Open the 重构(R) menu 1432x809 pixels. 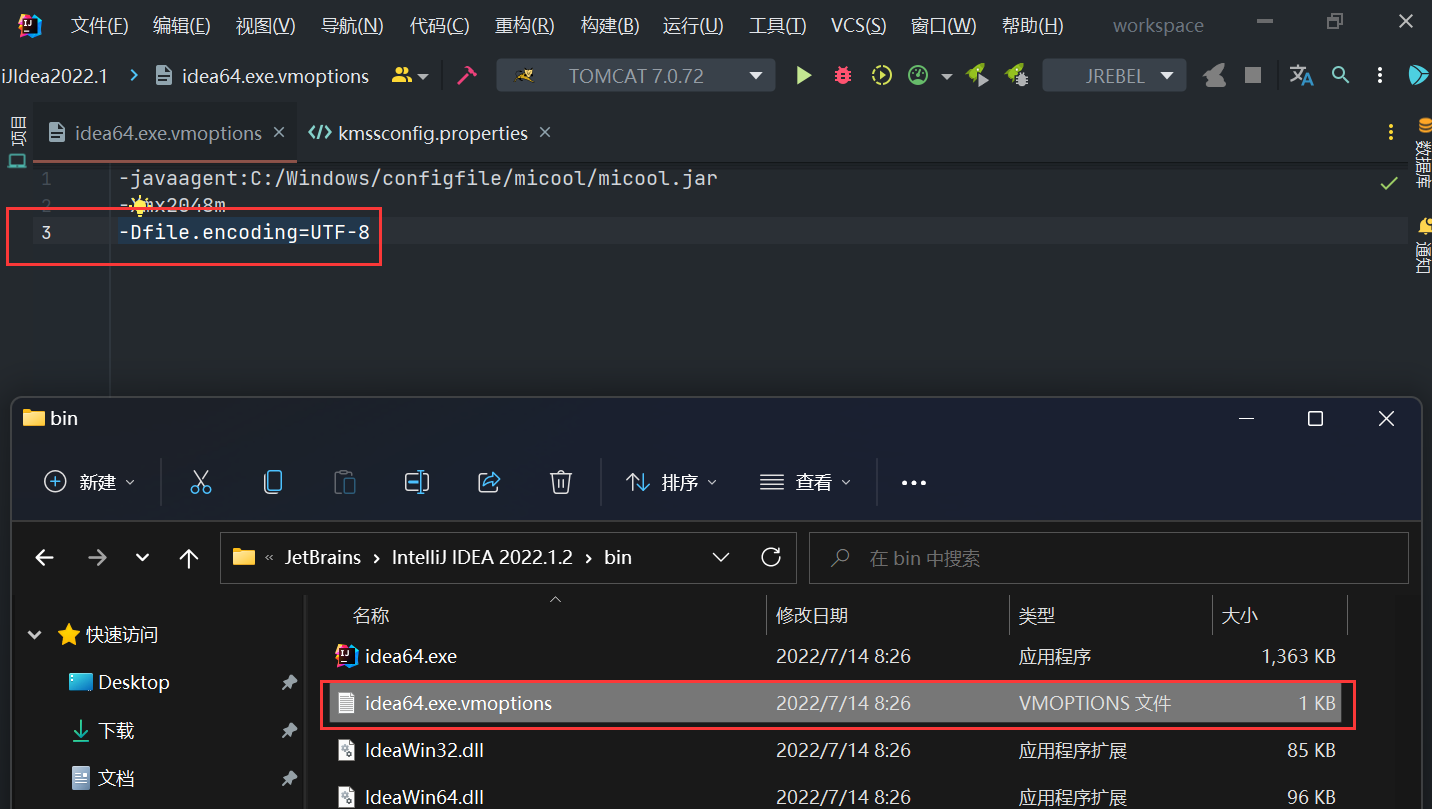(525, 26)
